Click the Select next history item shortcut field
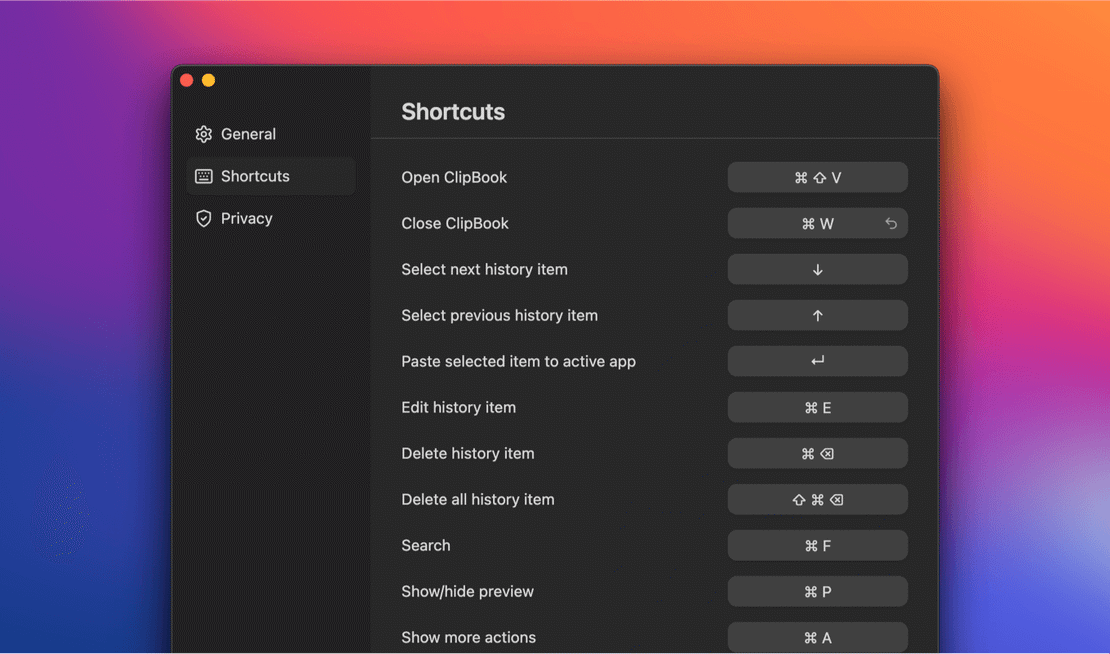The height and width of the screenshot is (654, 1110). click(x=818, y=270)
